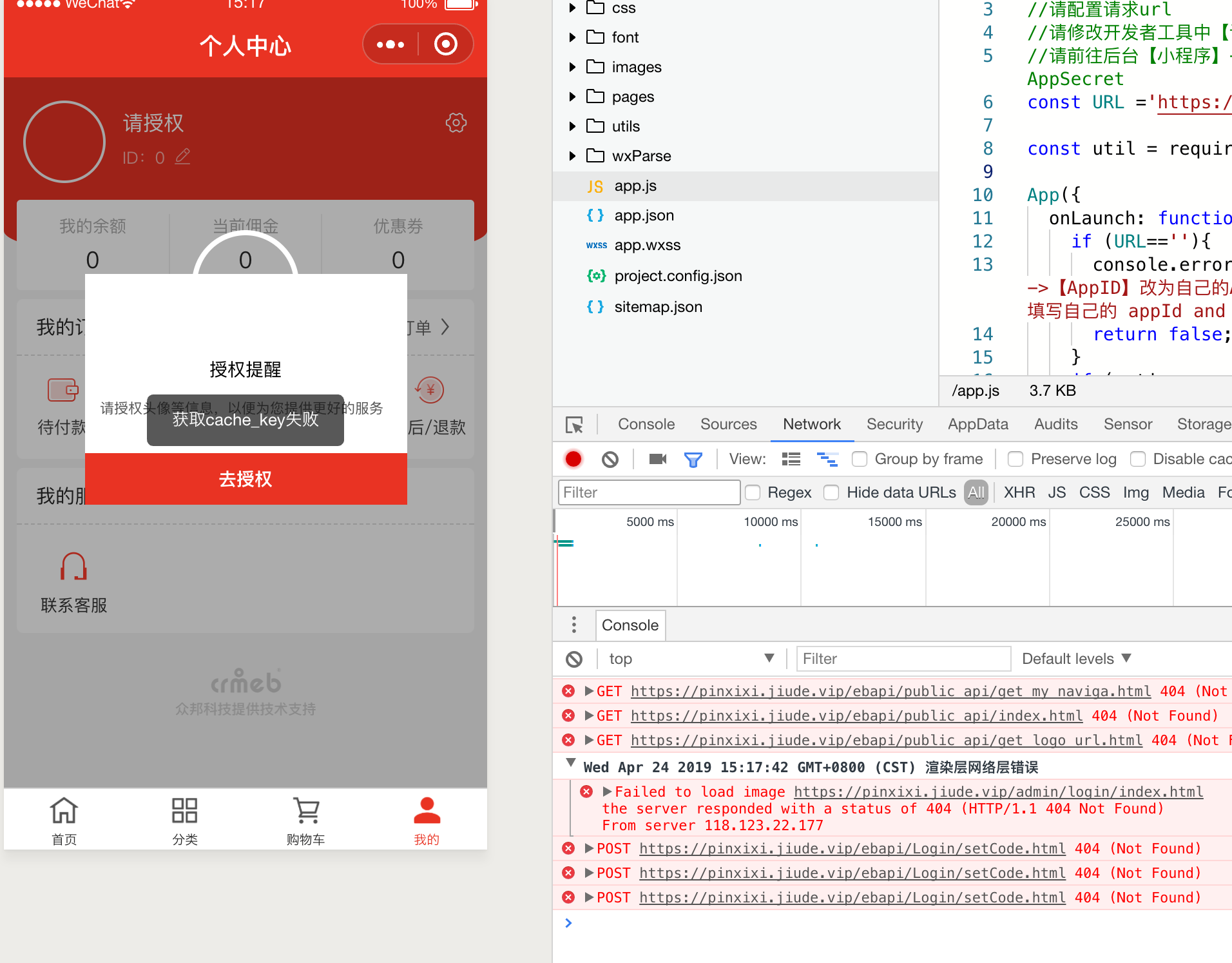Expand the pages folder
Image resolution: width=1232 pixels, height=963 pixels.
click(572, 97)
